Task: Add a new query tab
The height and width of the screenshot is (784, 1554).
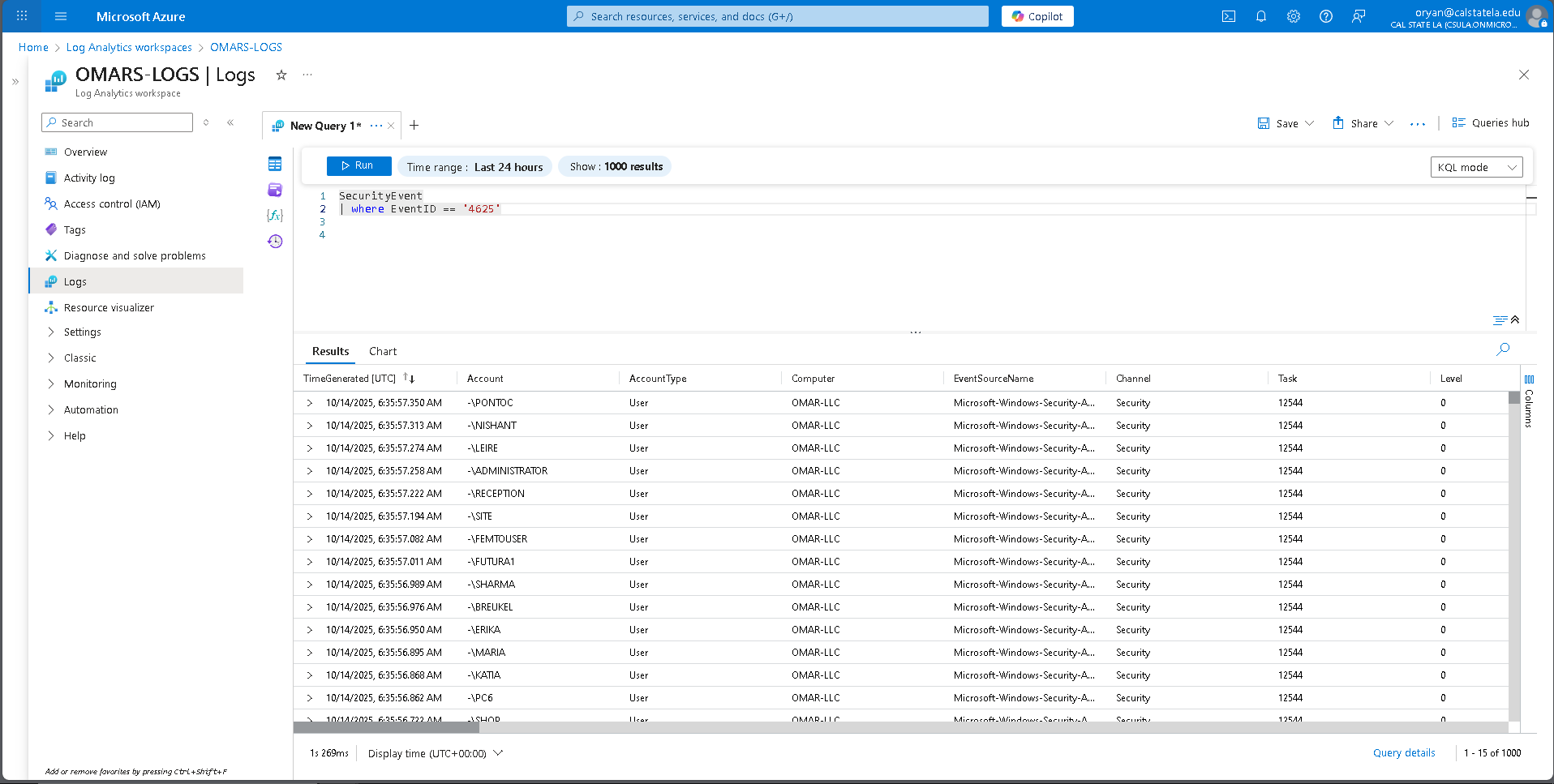Action: pos(414,125)
